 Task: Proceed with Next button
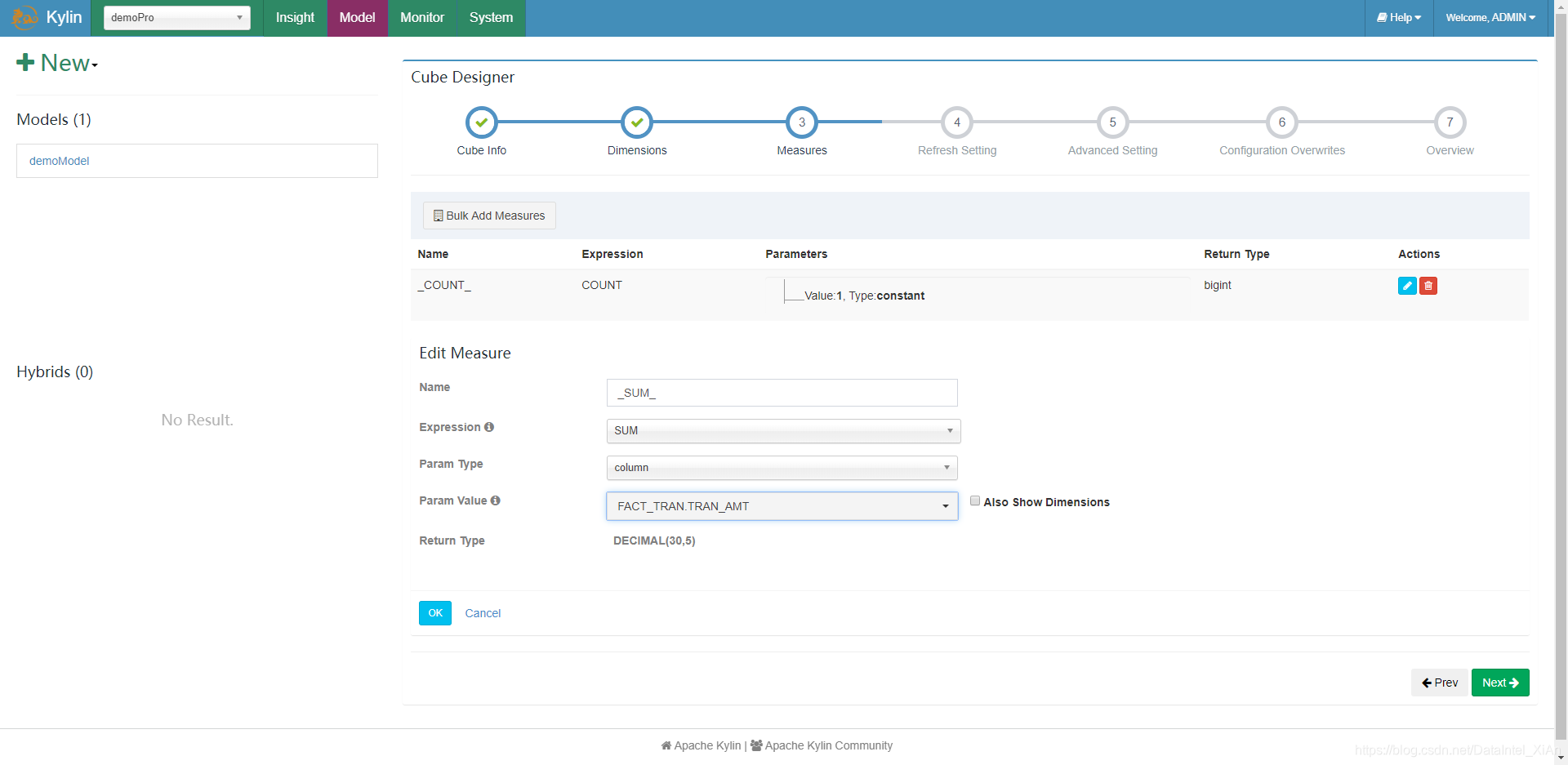[1500, 683]
